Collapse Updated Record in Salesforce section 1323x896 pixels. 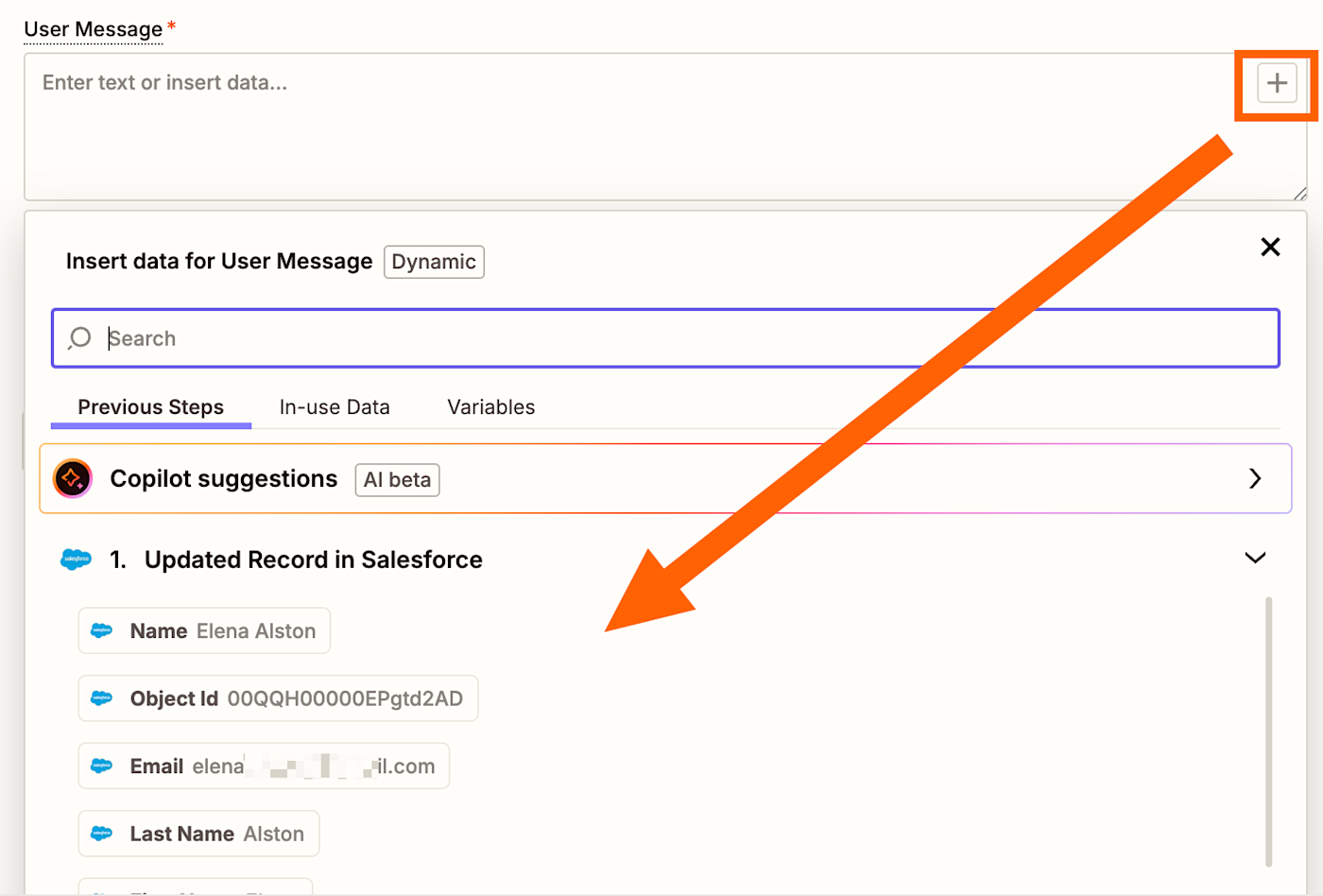click(1255, 559)
